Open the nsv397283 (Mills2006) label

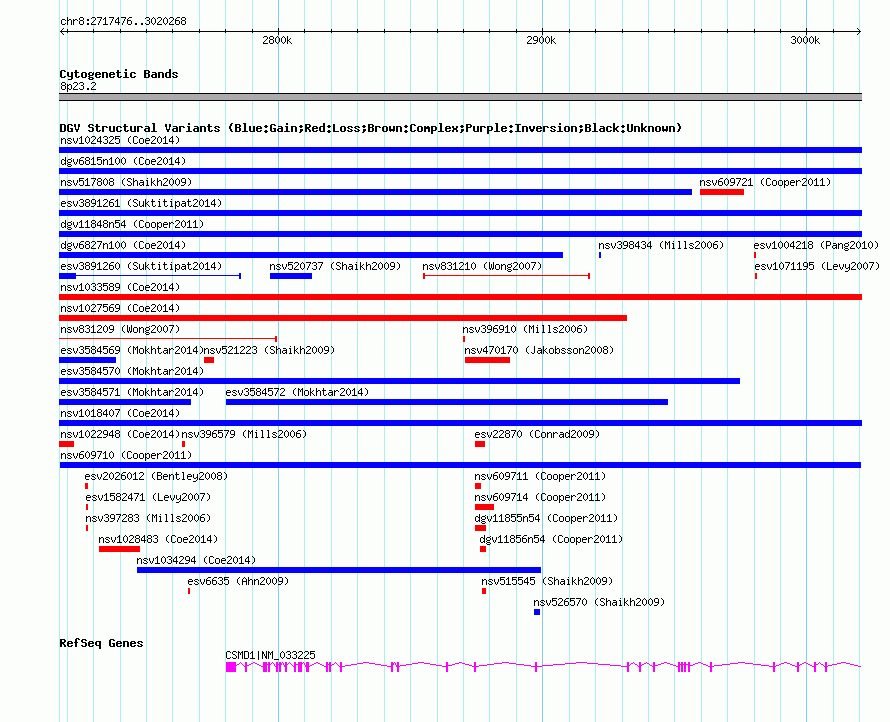coord(148,518)
